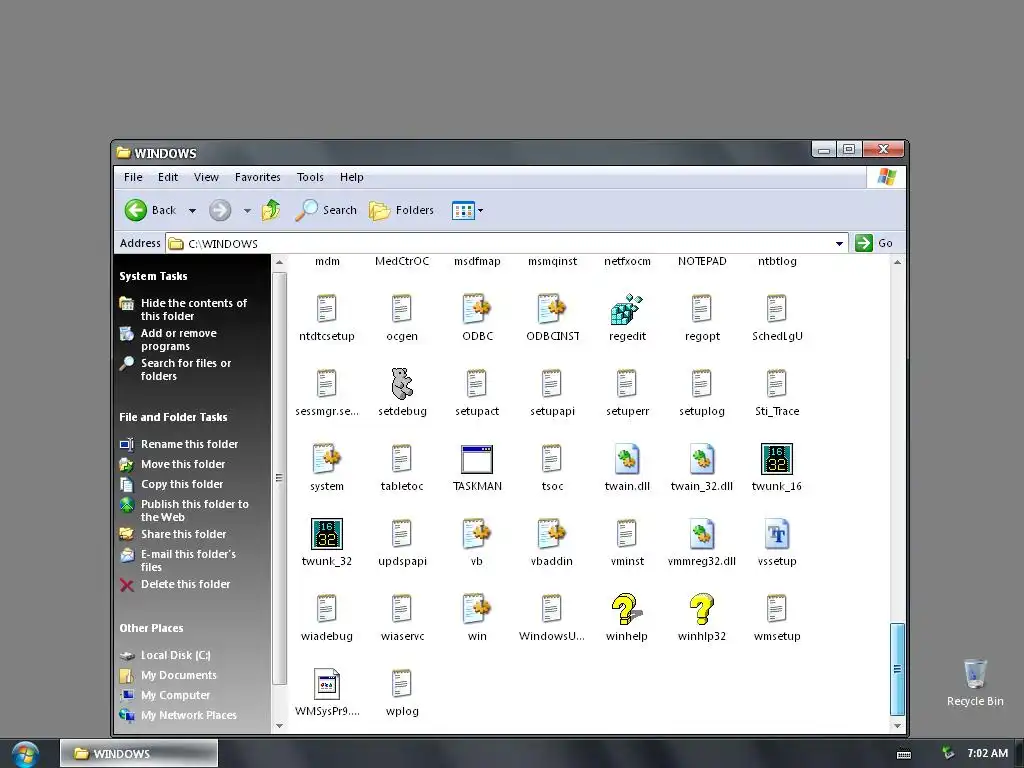Click the file list scrollbar thumb
The image size is (1024, 768).
click(x=897, y=669)
